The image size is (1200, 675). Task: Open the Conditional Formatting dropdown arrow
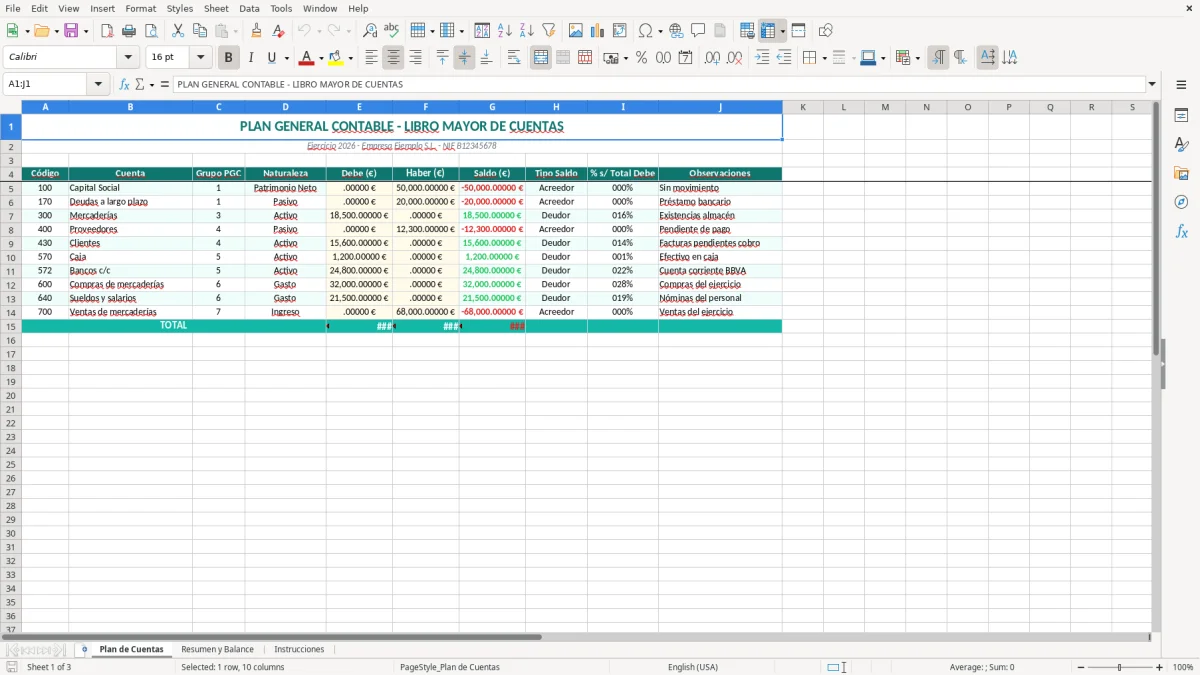918,58
